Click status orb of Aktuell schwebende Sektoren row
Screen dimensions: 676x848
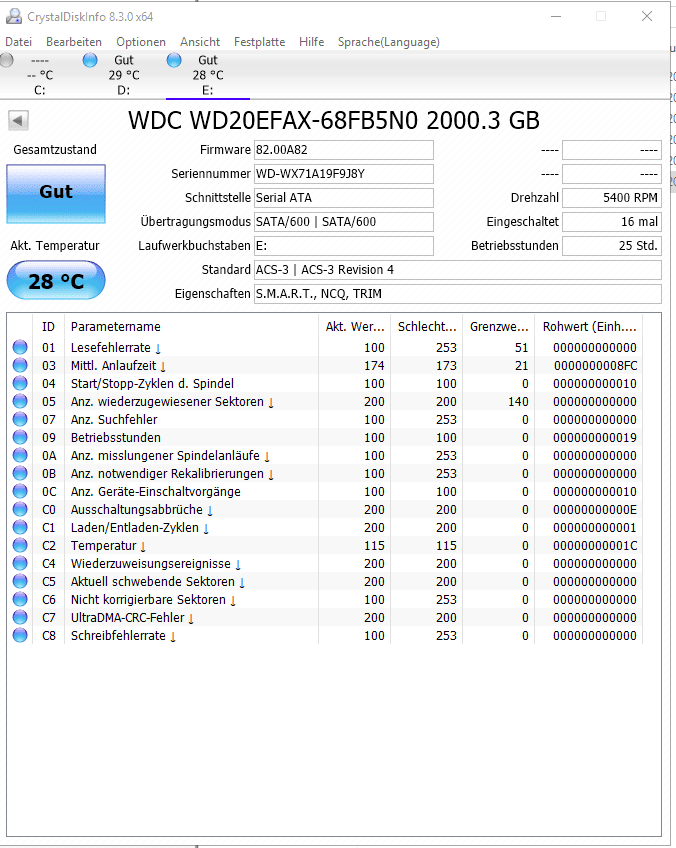coord(20,581)
